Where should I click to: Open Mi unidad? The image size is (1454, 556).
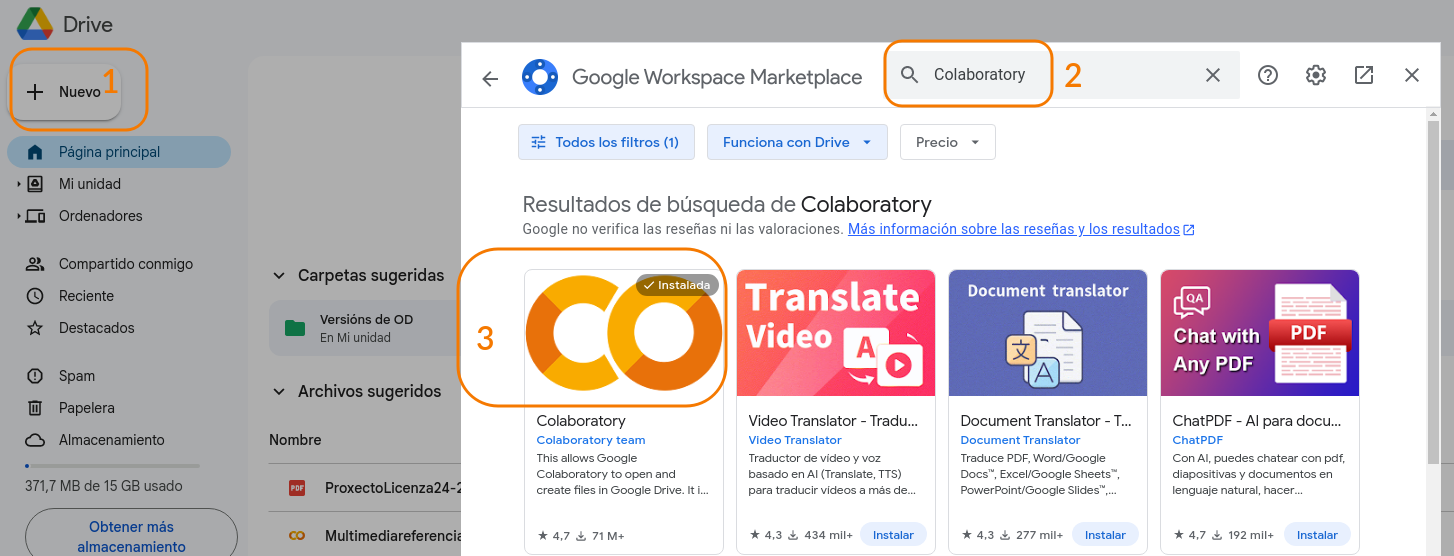(x=90, y=184)
